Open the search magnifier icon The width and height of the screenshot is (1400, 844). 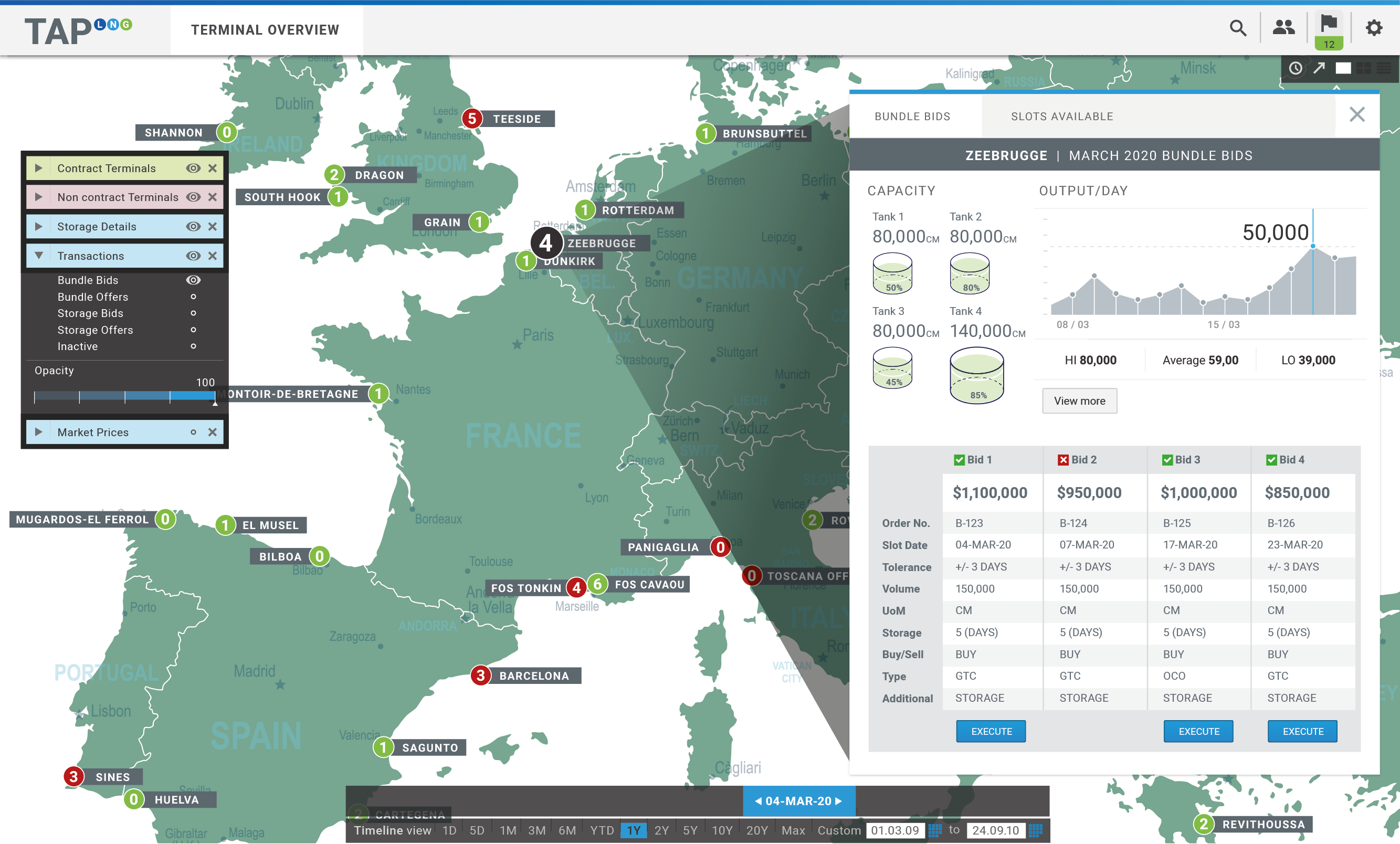[1237, 28]
